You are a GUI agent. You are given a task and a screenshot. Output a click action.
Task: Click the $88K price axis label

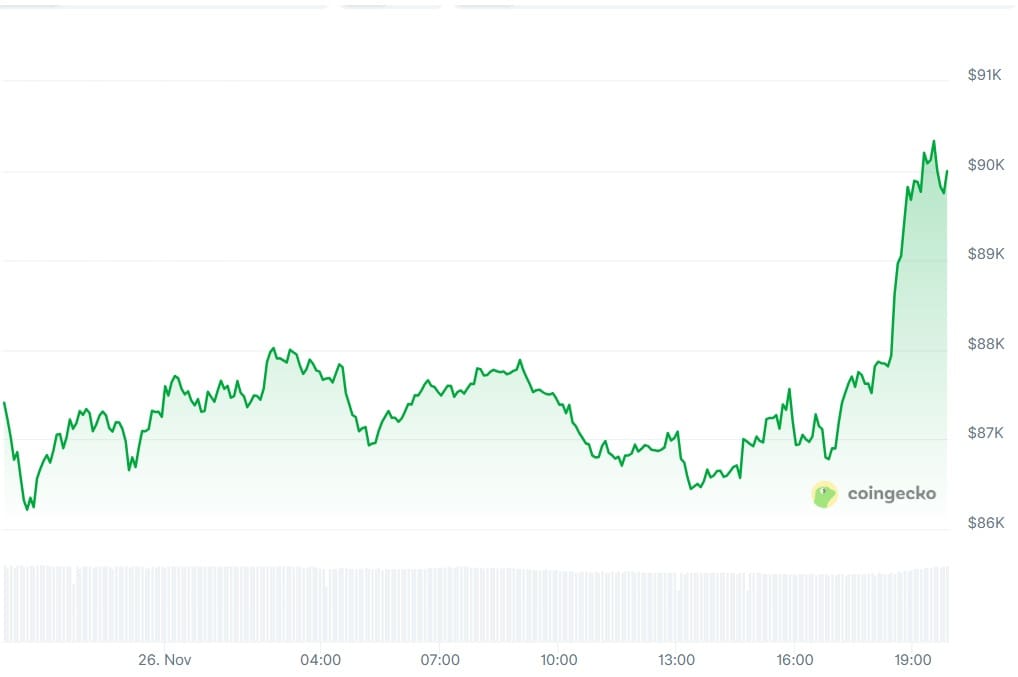click(985, 343)
